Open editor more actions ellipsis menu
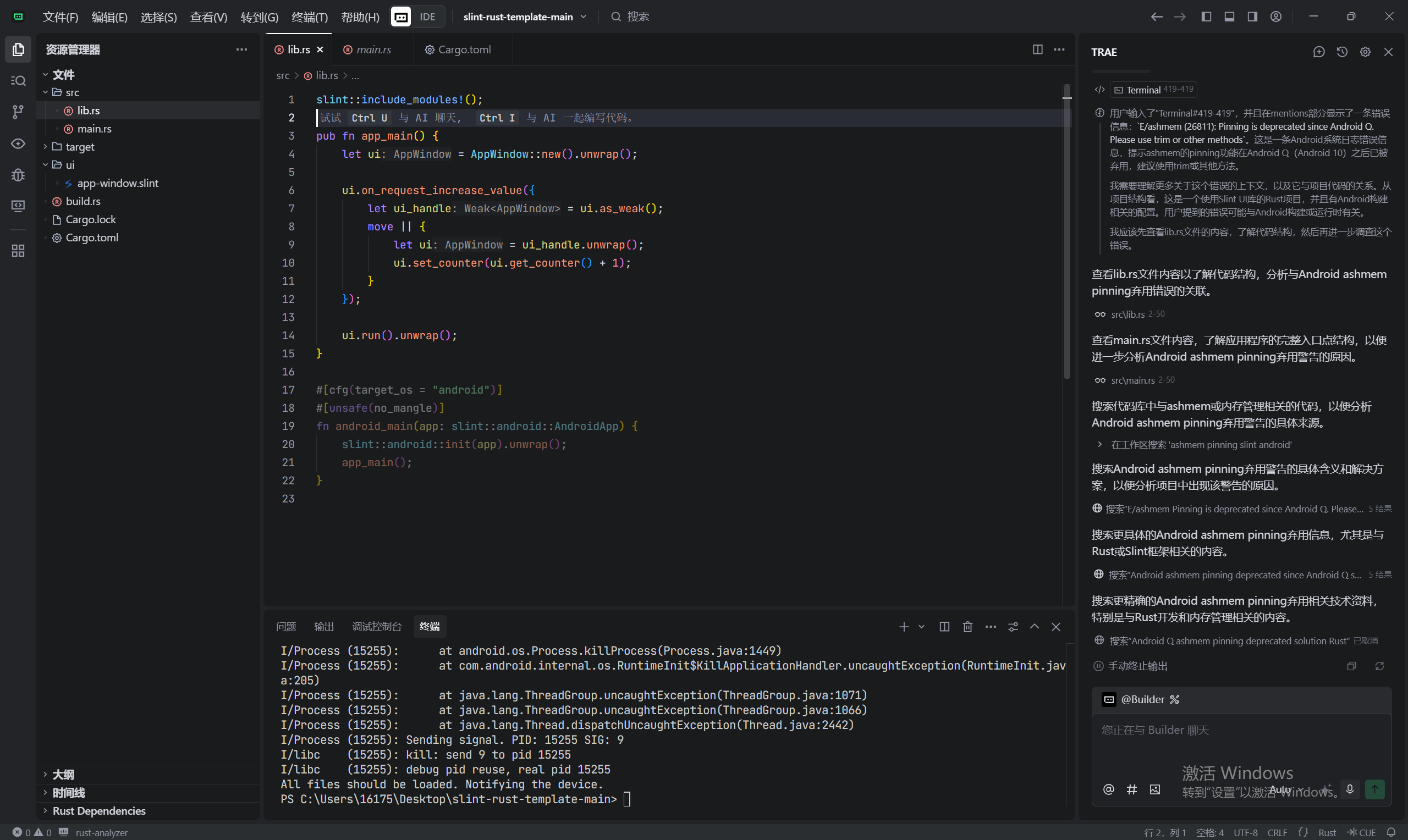Image resolution: width=1408 pixels, height=840 pixels. tap(1059, 50)
